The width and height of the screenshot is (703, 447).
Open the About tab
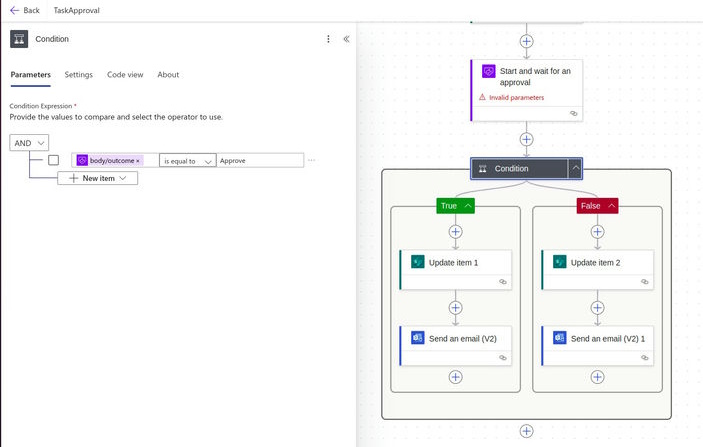[168, 75]
